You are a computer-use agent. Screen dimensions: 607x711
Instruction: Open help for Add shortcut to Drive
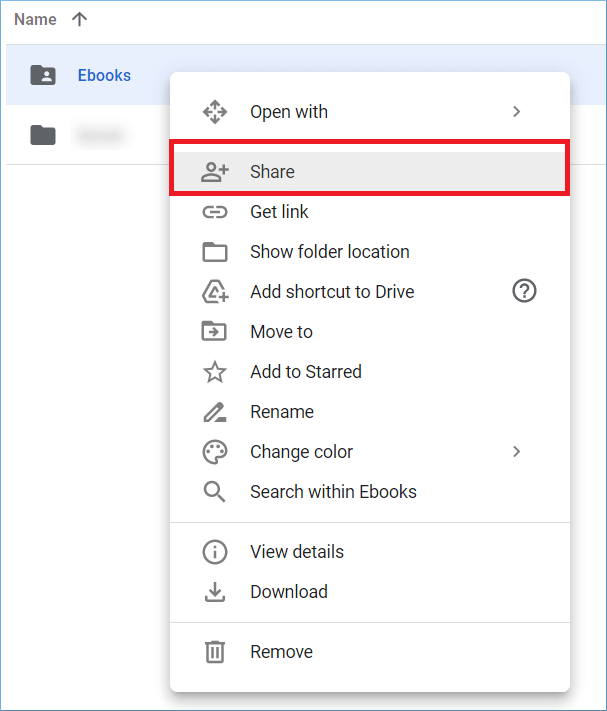coord(524,291)
